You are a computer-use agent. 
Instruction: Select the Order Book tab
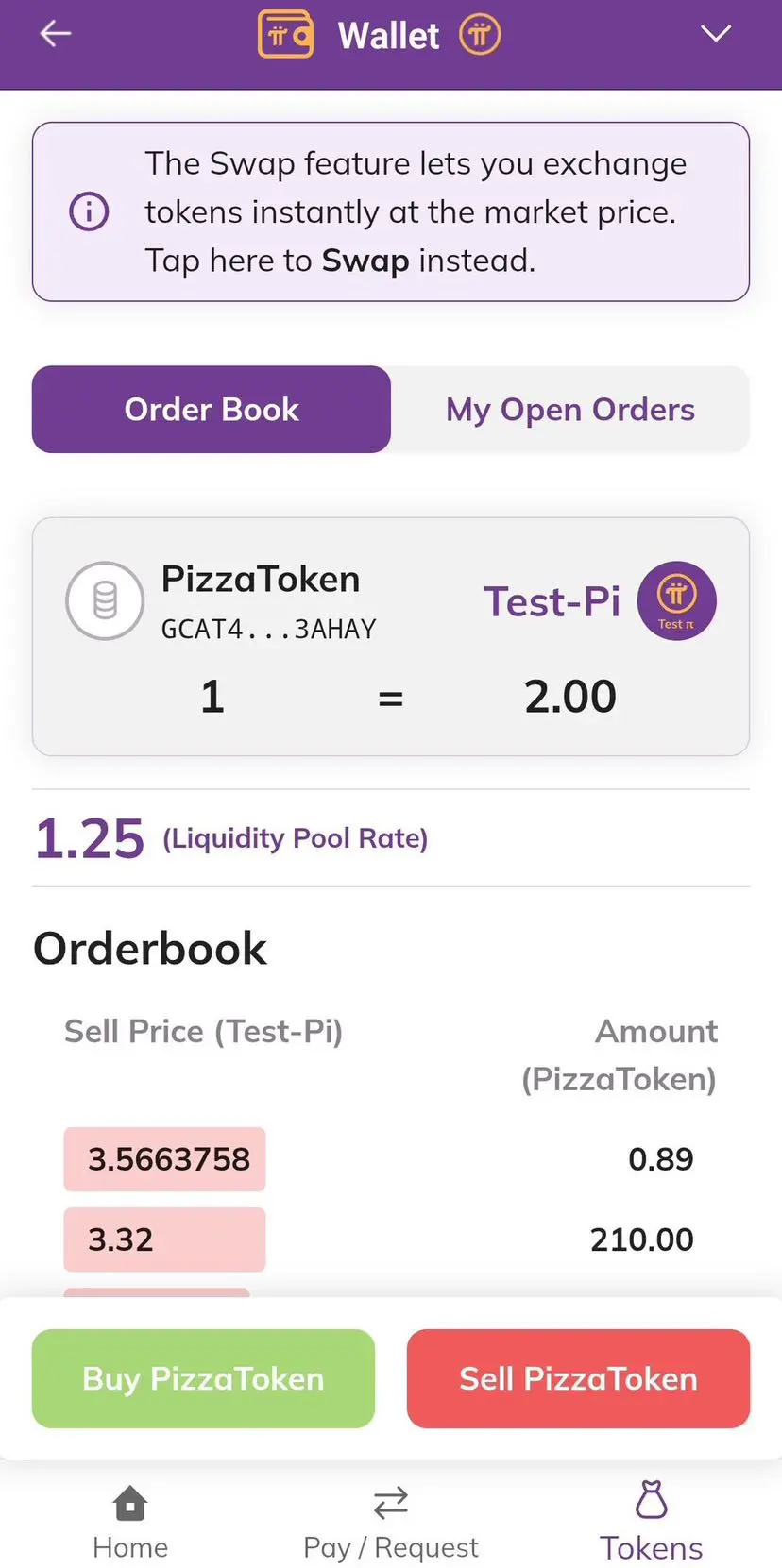212,409
